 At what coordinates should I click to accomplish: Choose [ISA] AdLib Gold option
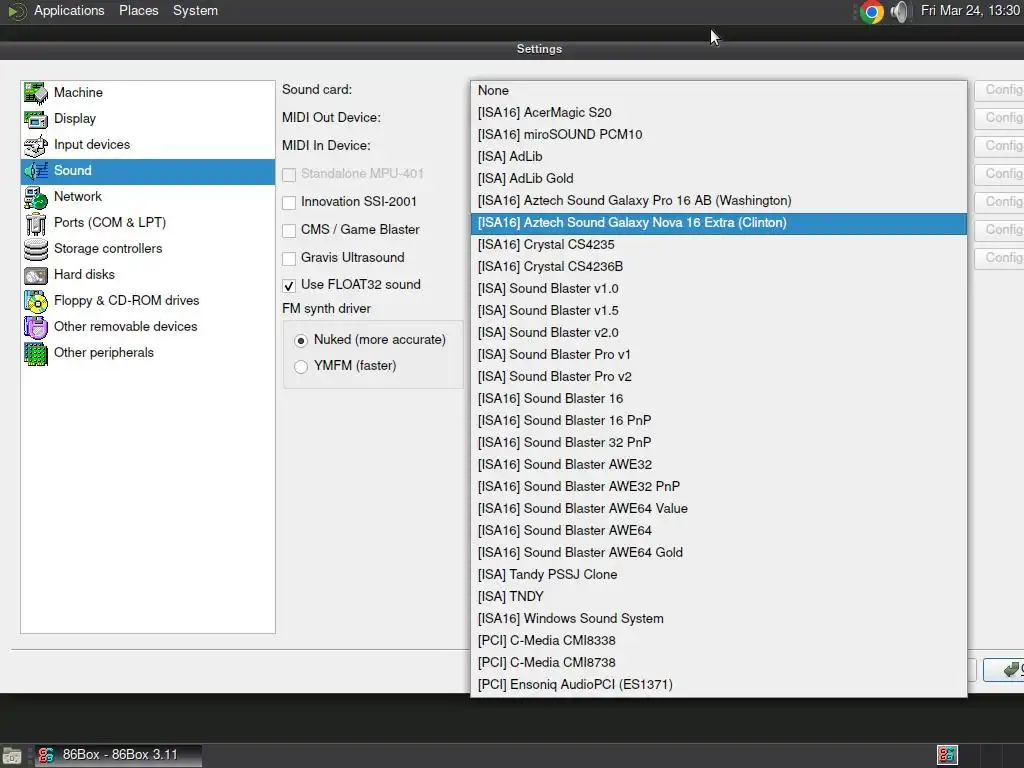tap(718, 178)
